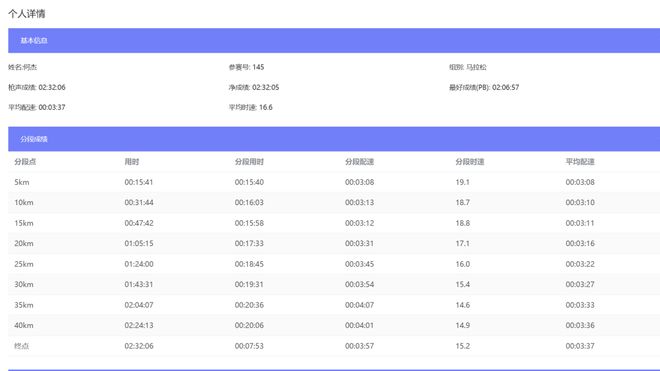Select the 40km row label
Image resolution: width=660 pixels, height=371 pixels.
coord(24,325)
